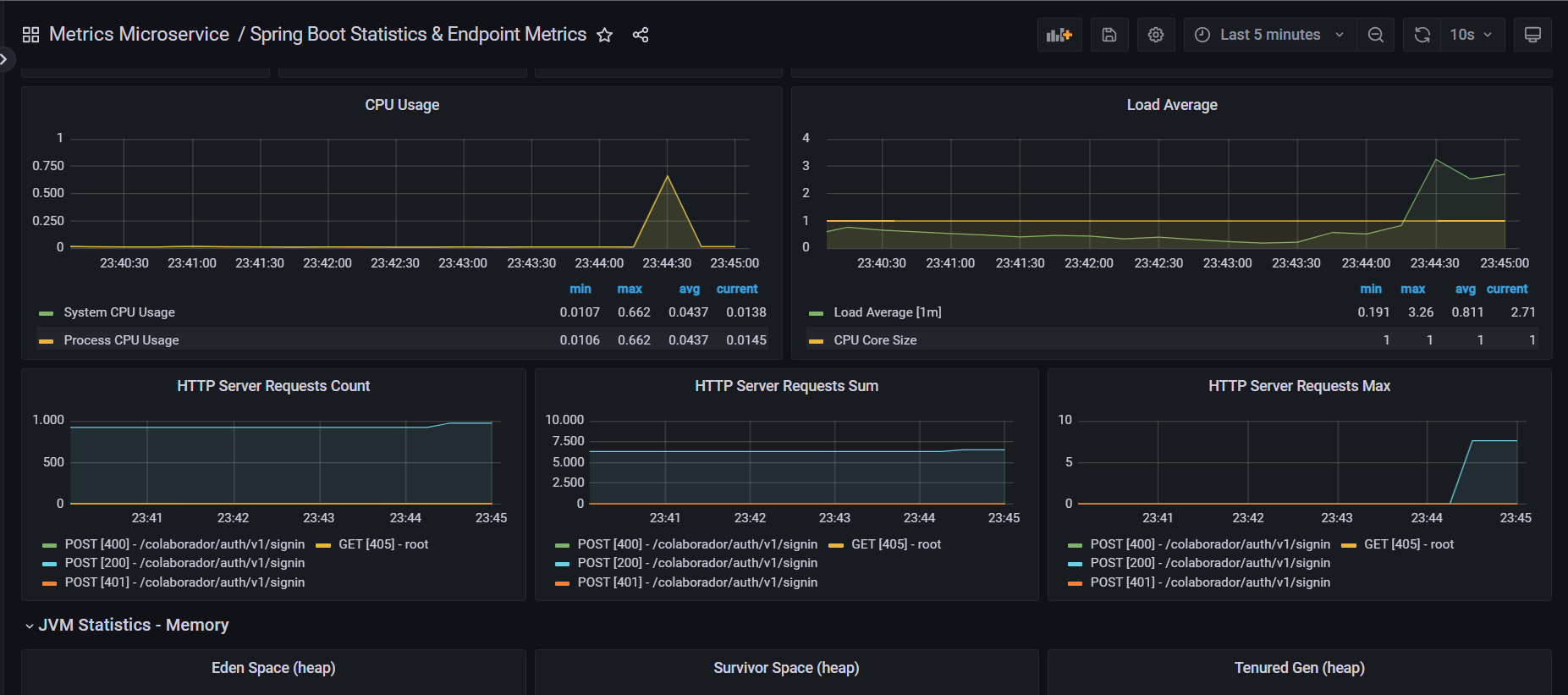Toggle Process CPU Usage series visibility

coord(121,340)
